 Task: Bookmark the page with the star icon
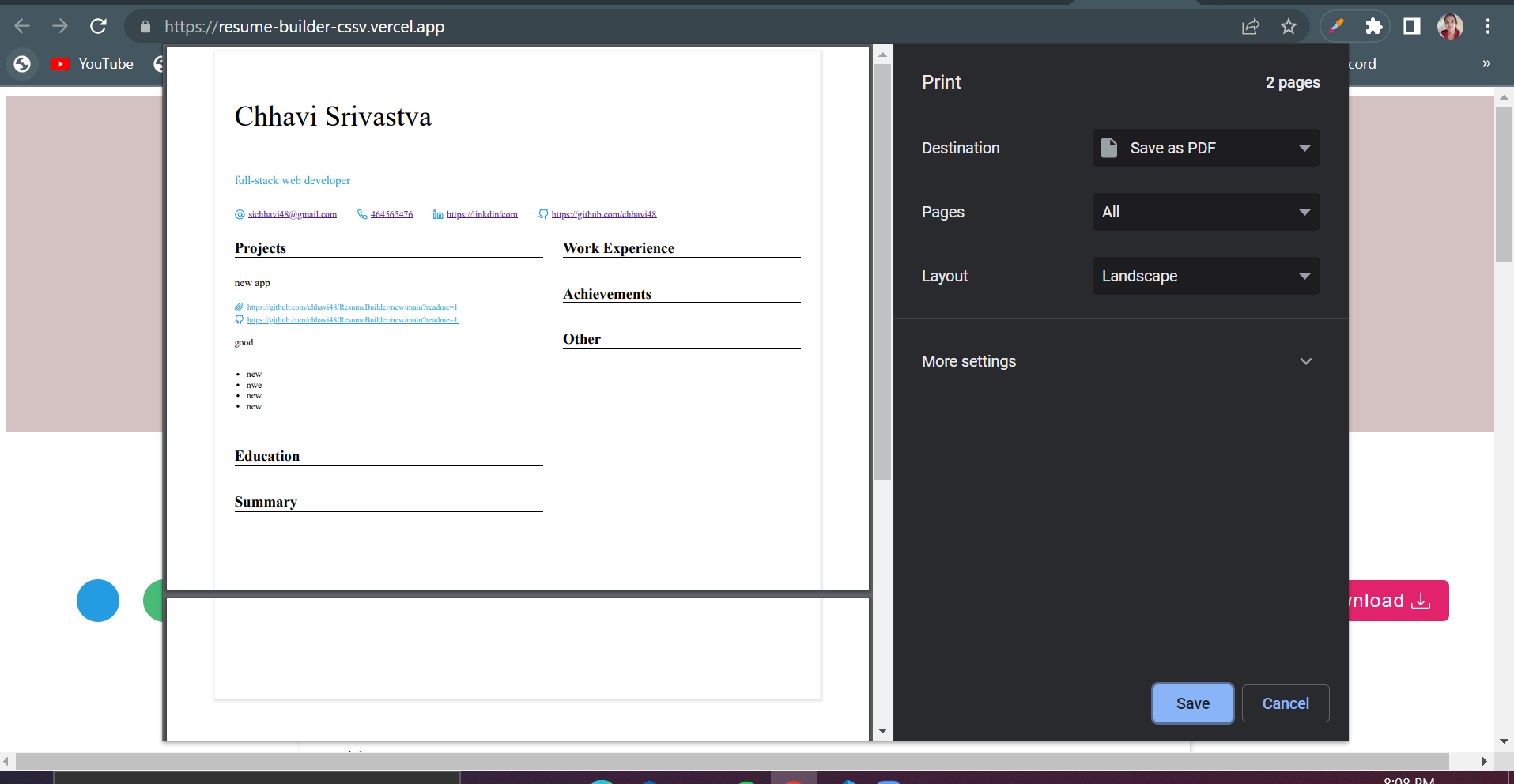click(x=1289, y=26)
